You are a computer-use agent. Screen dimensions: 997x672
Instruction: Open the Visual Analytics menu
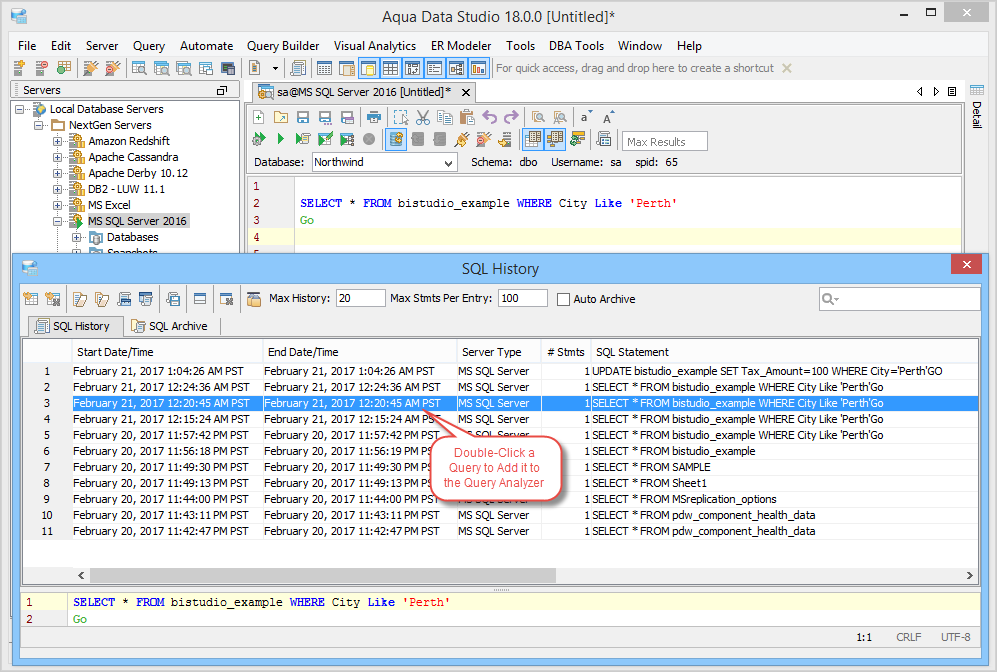point(375,46)
